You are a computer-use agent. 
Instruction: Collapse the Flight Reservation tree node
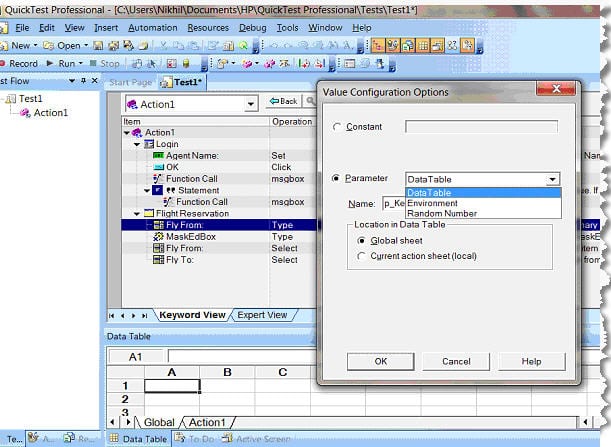click(x=137, y=214)
